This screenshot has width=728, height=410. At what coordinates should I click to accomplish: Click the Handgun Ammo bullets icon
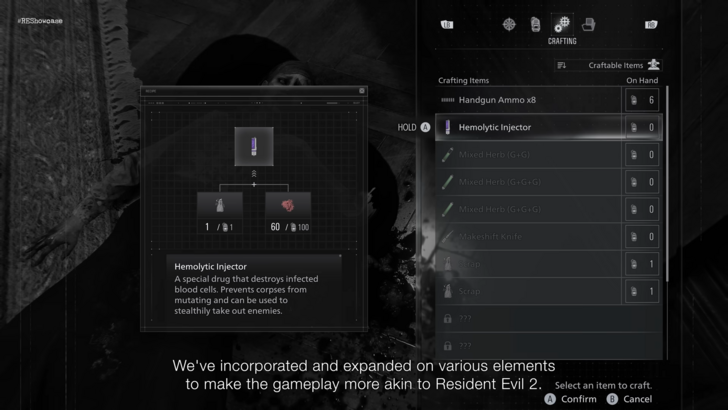(448, 100)
